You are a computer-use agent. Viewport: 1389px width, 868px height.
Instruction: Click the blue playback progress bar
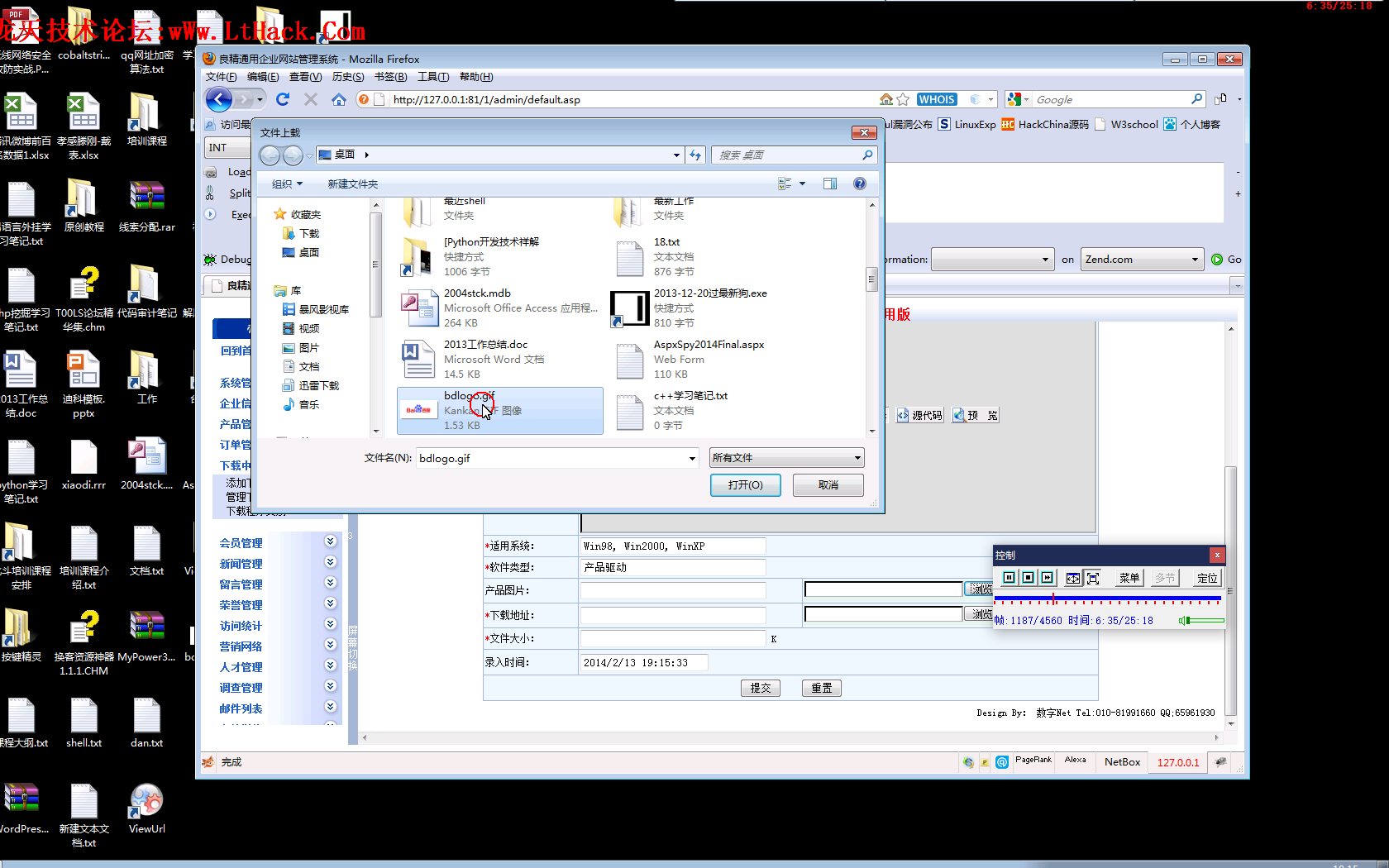(1108, 597)
